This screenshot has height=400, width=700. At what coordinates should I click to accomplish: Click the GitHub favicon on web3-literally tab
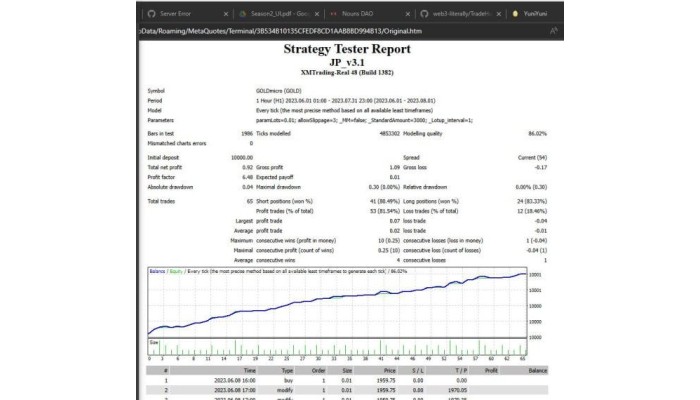pyautogui.click(x=417, y=14)
